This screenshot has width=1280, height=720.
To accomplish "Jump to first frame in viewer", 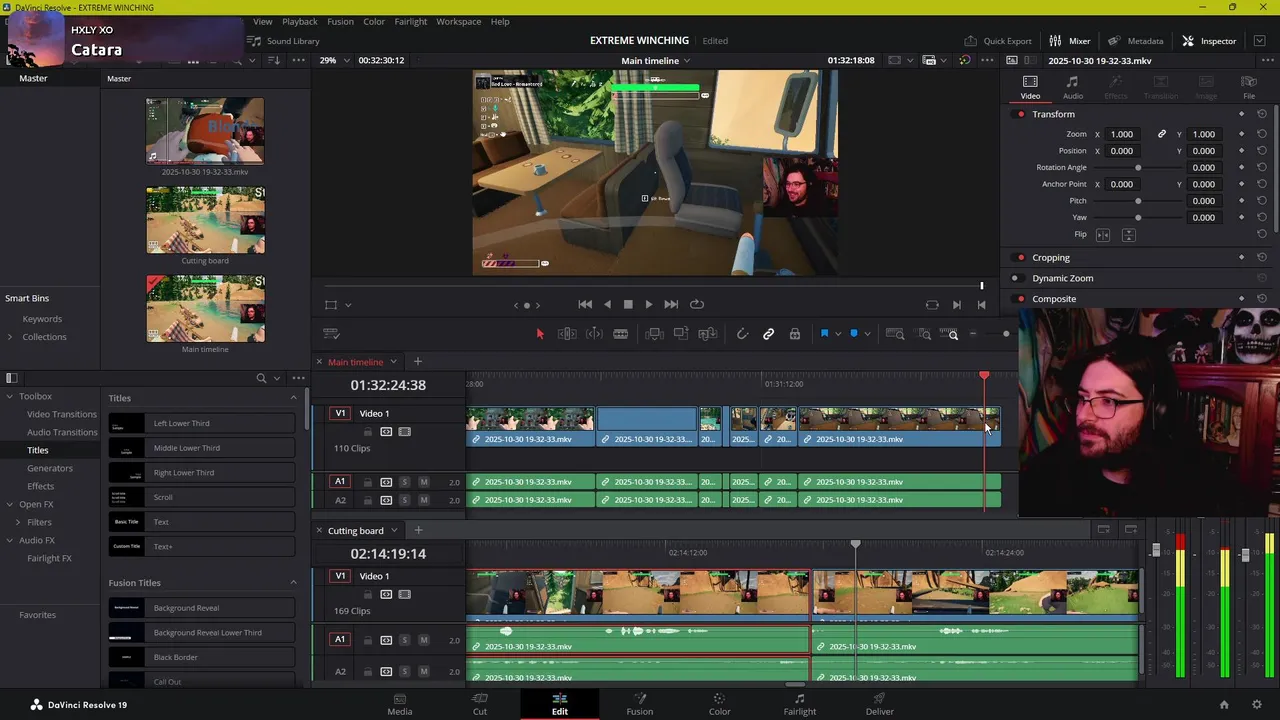I will [585, 304].
